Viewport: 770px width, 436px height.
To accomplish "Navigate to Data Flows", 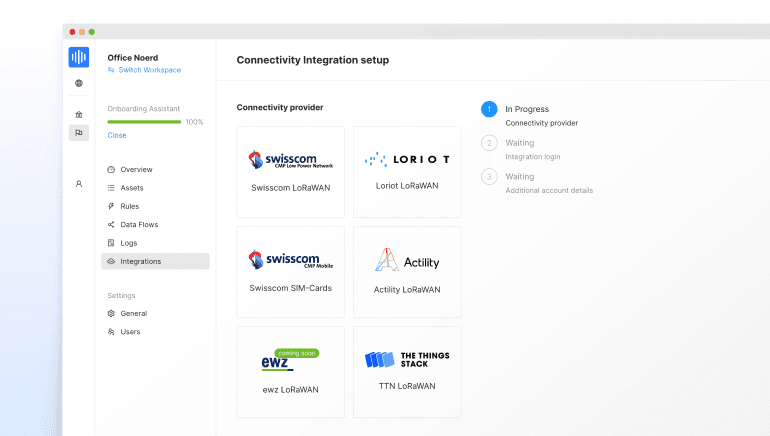I will pyautogui.click(x=155, y=224).
